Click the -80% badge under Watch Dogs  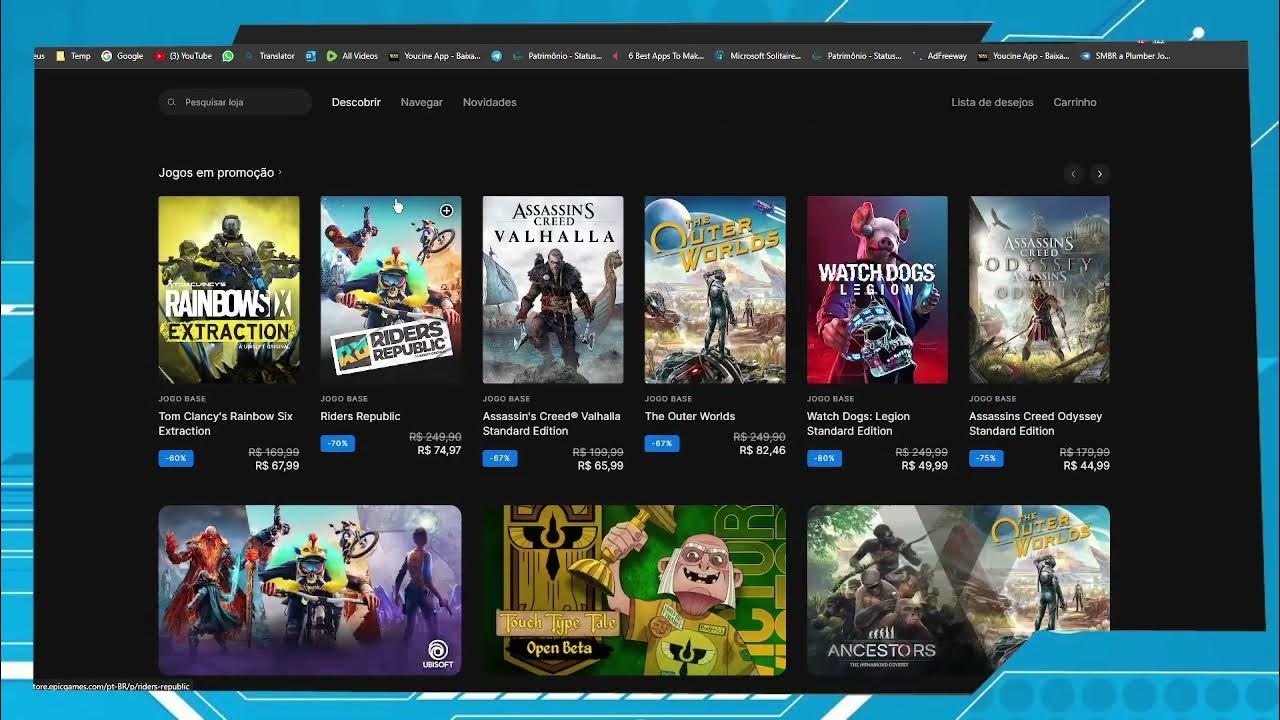824,459
